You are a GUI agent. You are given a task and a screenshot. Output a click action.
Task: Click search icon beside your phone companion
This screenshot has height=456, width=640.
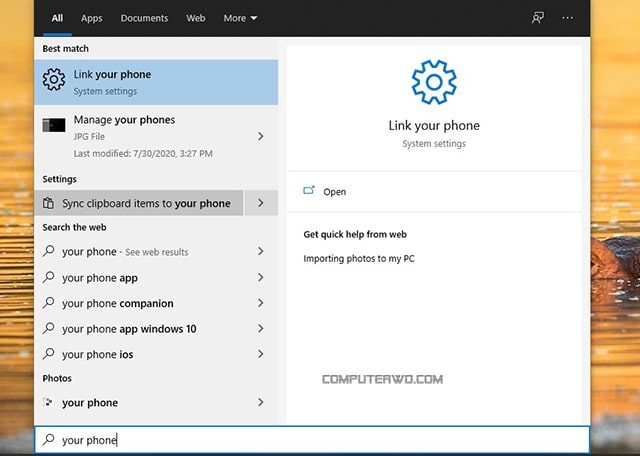coord(49,303)
